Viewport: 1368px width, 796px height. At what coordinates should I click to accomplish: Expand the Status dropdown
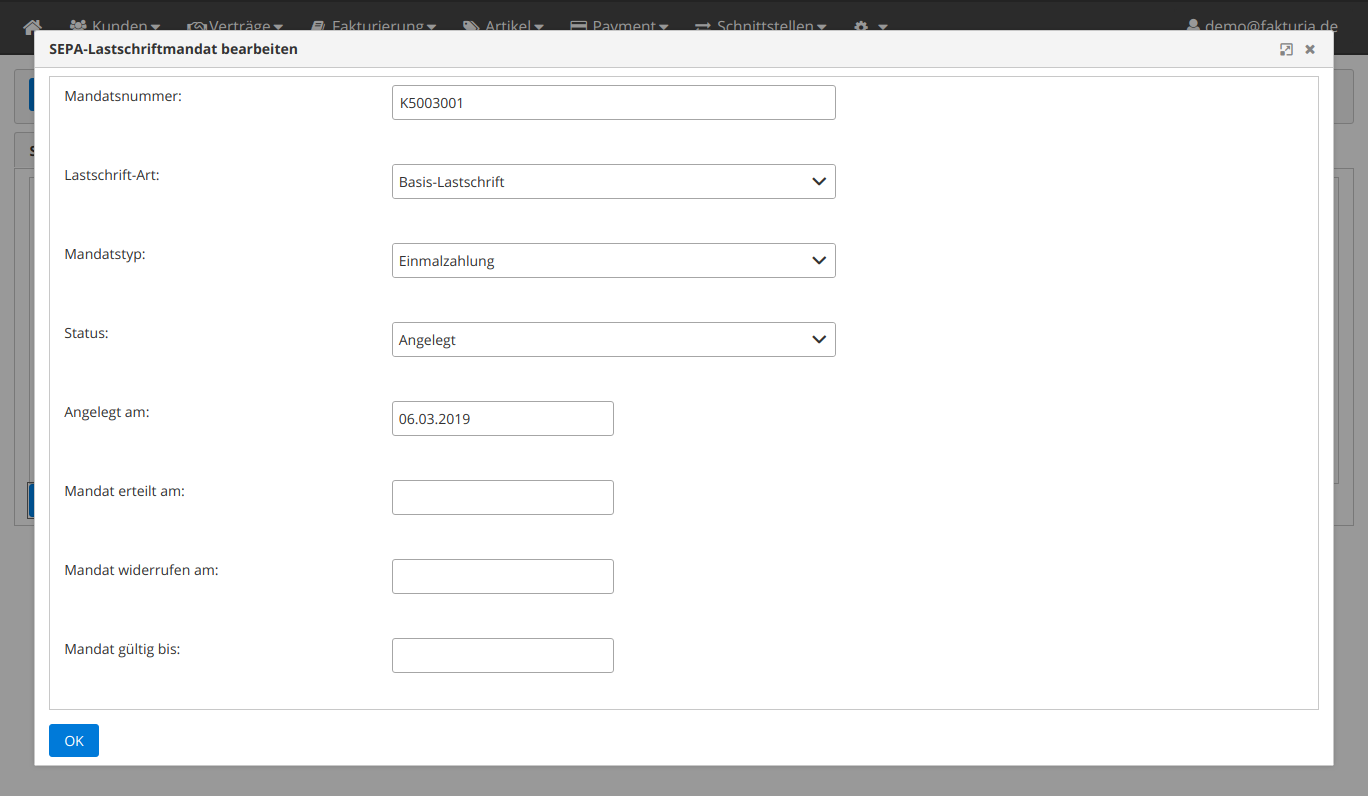(613, 340)
